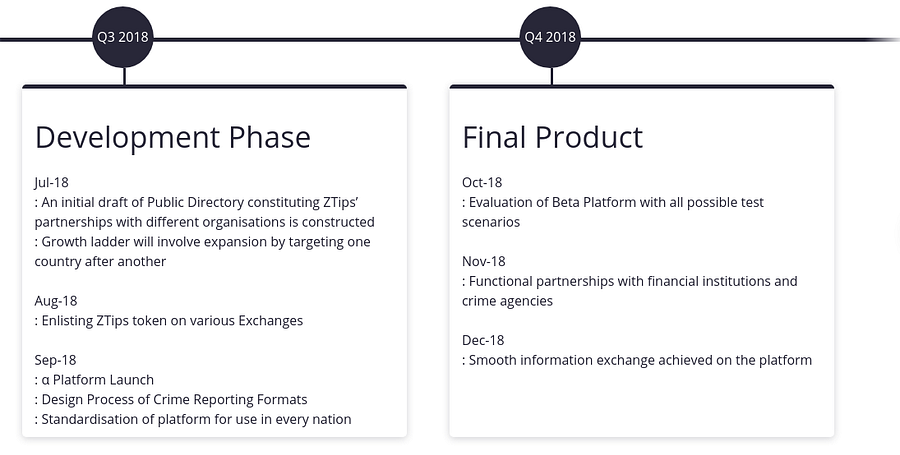Click Functional partnerships with financial institutions text

pyautogui.click(x=630, y=291)
